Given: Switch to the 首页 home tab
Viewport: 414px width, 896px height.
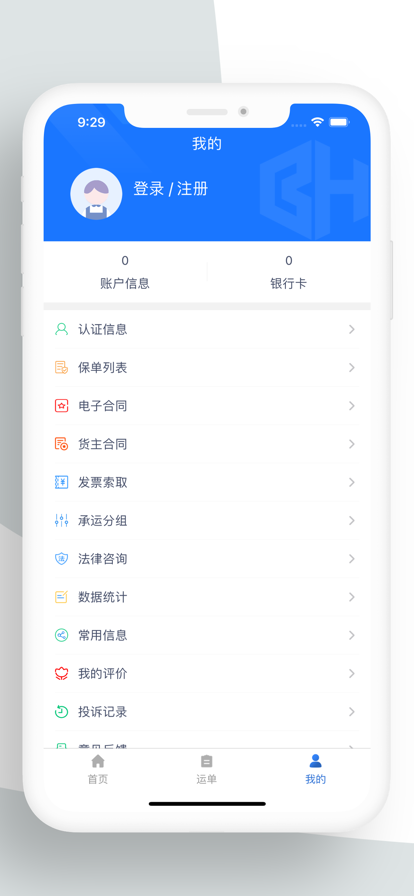Looking at the screenshot, I should [98, 769].
